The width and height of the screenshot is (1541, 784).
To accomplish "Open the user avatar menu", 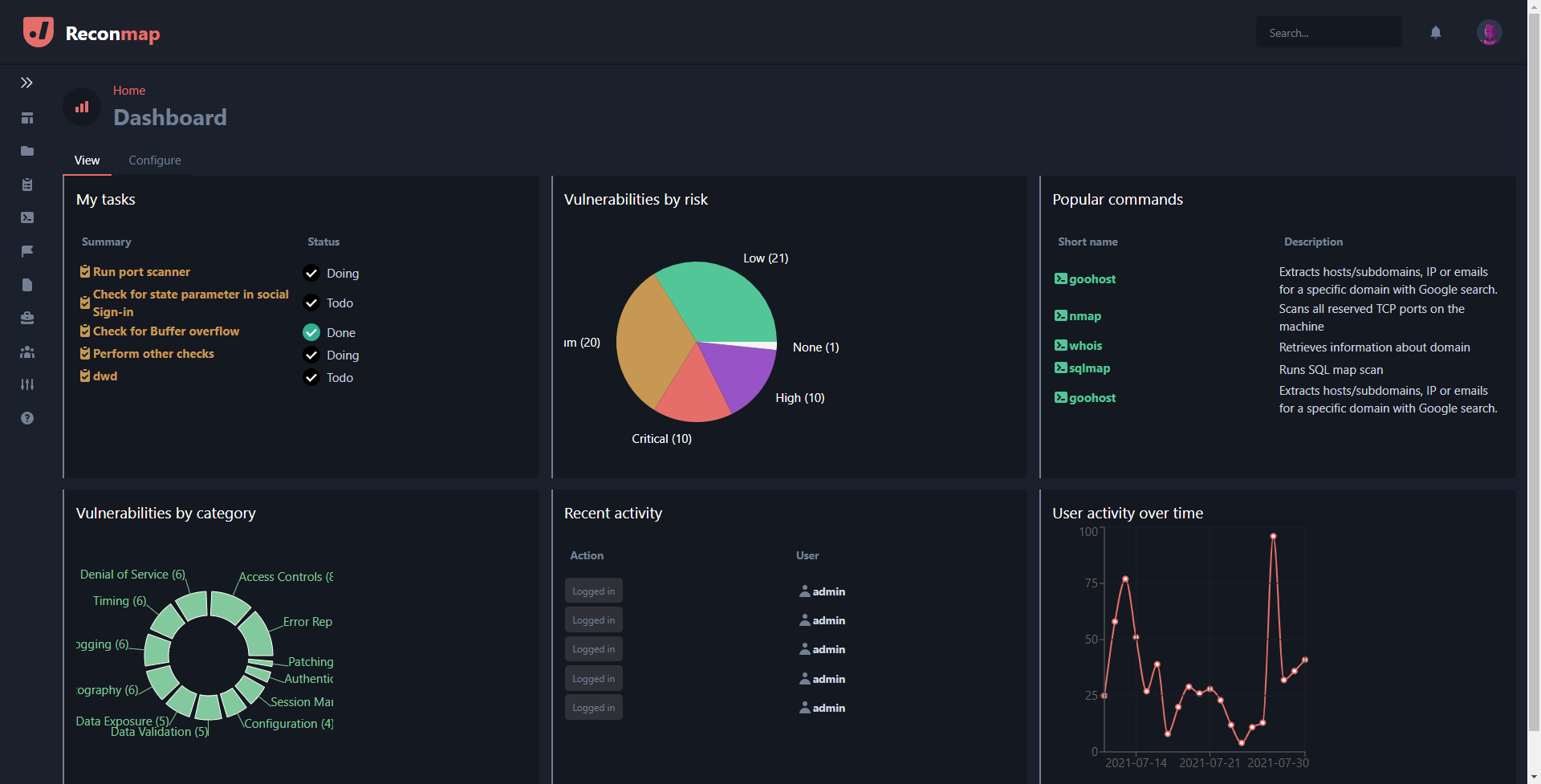I will tap(1489, 33).
